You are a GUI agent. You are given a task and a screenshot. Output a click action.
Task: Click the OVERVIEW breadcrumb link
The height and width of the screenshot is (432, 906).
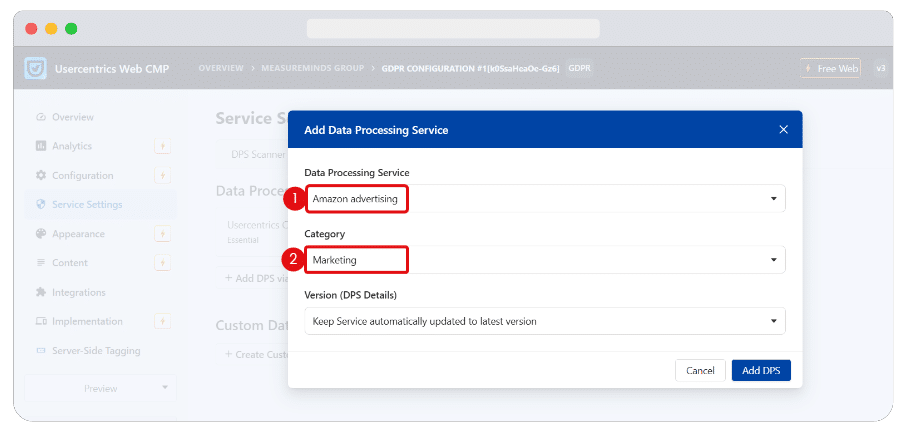221,68
